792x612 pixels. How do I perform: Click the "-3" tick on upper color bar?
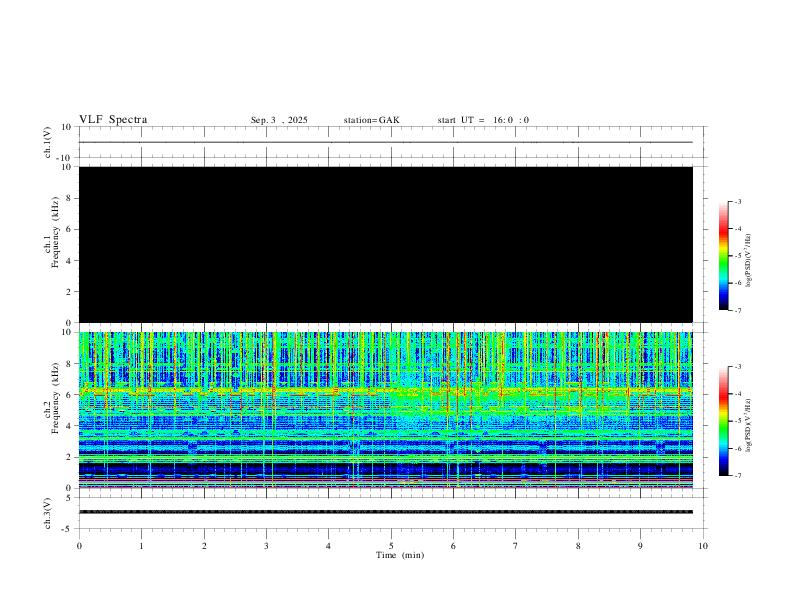pos(738,201)
